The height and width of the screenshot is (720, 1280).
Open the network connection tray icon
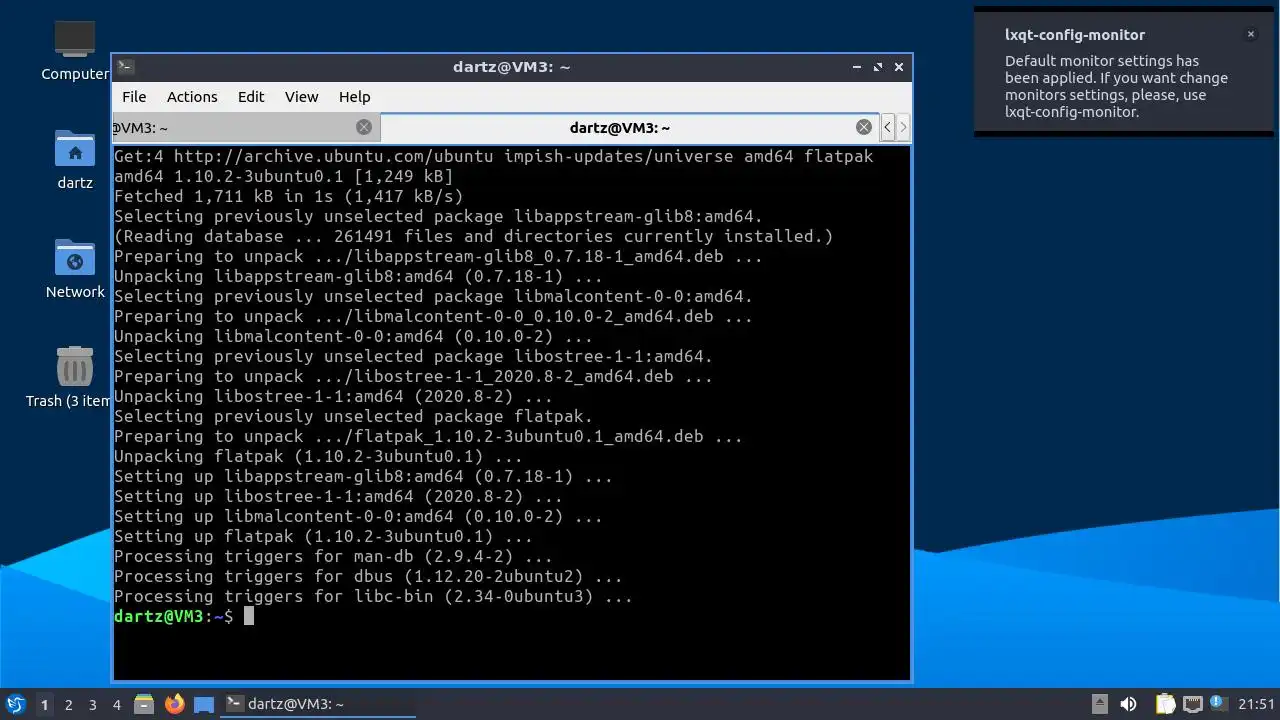click(x=1192, y=704)
